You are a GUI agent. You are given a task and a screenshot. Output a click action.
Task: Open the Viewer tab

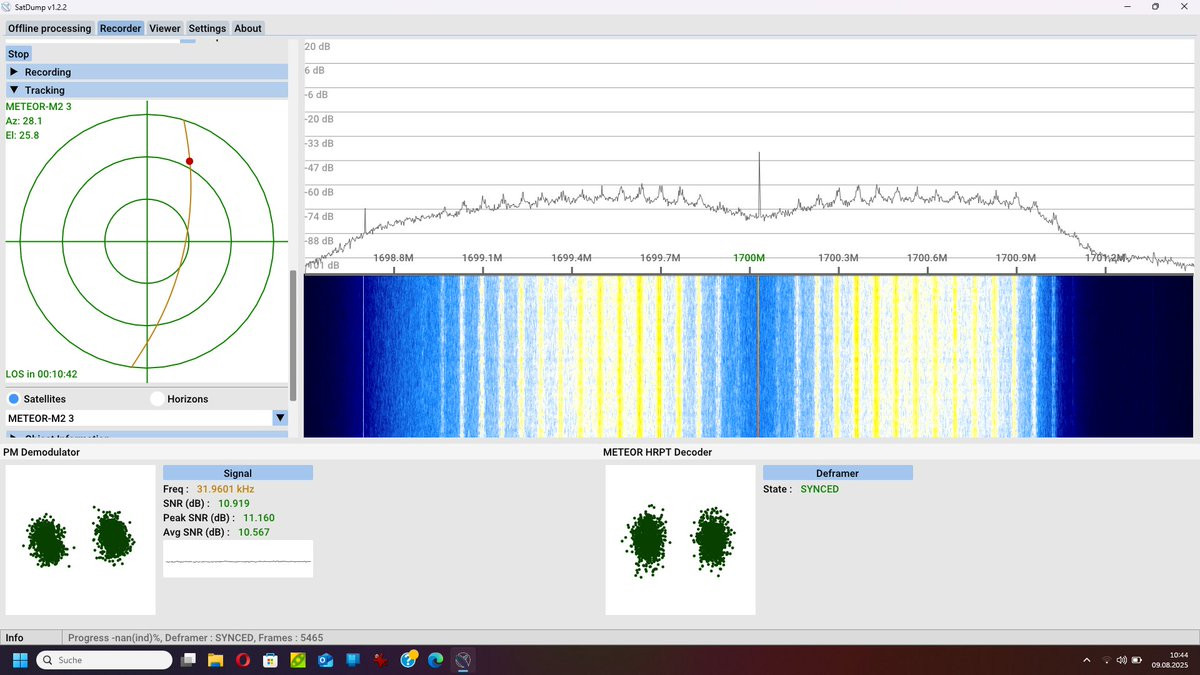tap(165, 28)
